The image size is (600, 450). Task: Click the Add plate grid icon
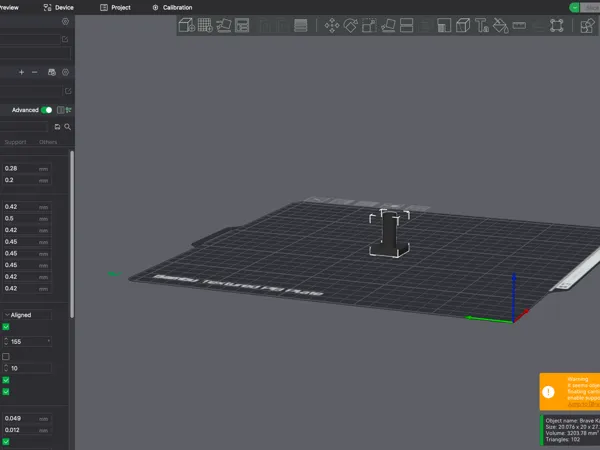coord(205,26)
